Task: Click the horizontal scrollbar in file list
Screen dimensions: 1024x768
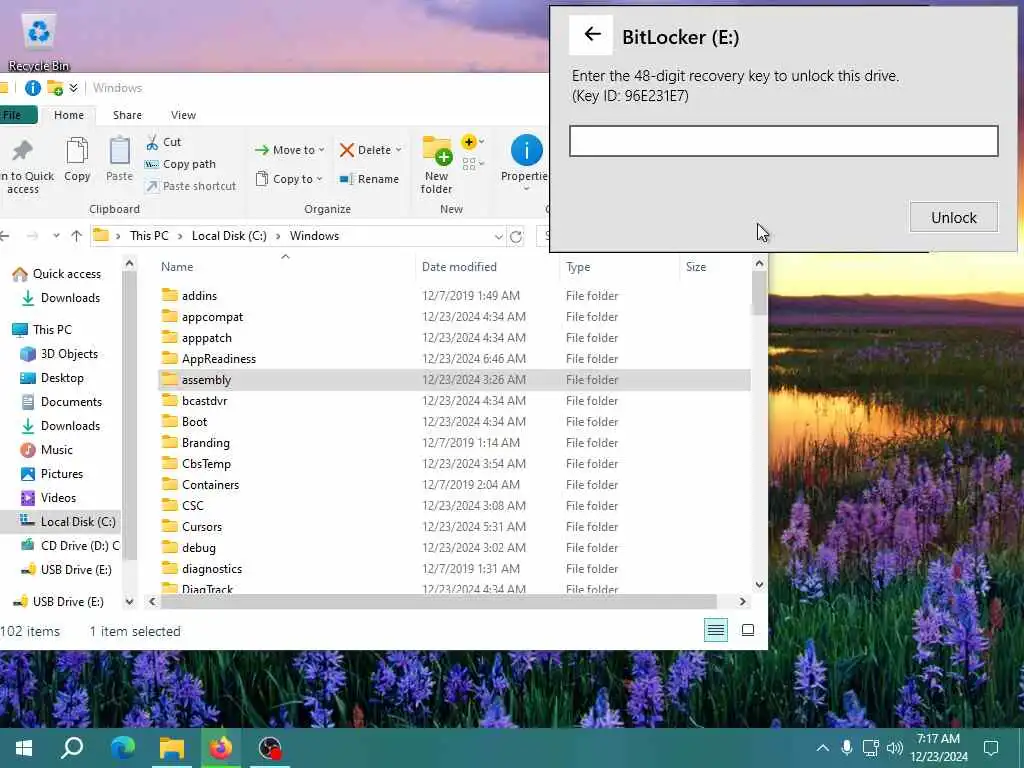Action: click(x=438, y=601)
